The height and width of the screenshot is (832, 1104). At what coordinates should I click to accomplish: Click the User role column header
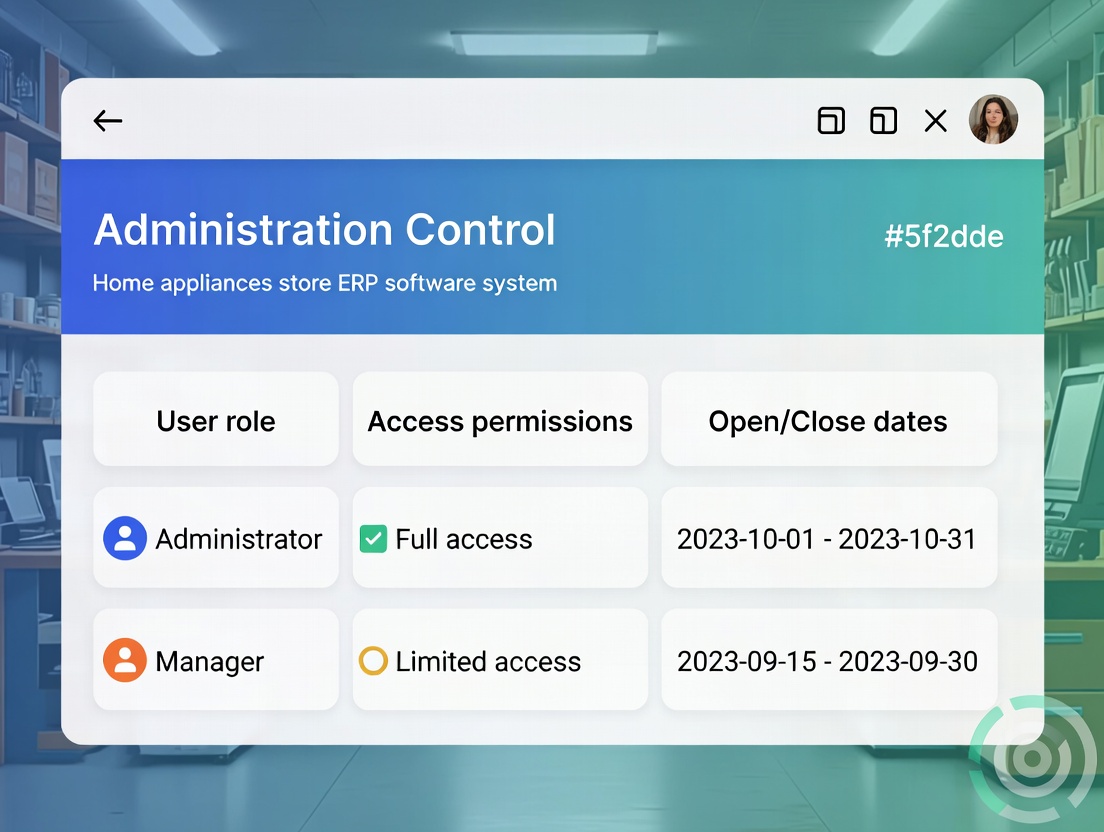tap(216, 421)
